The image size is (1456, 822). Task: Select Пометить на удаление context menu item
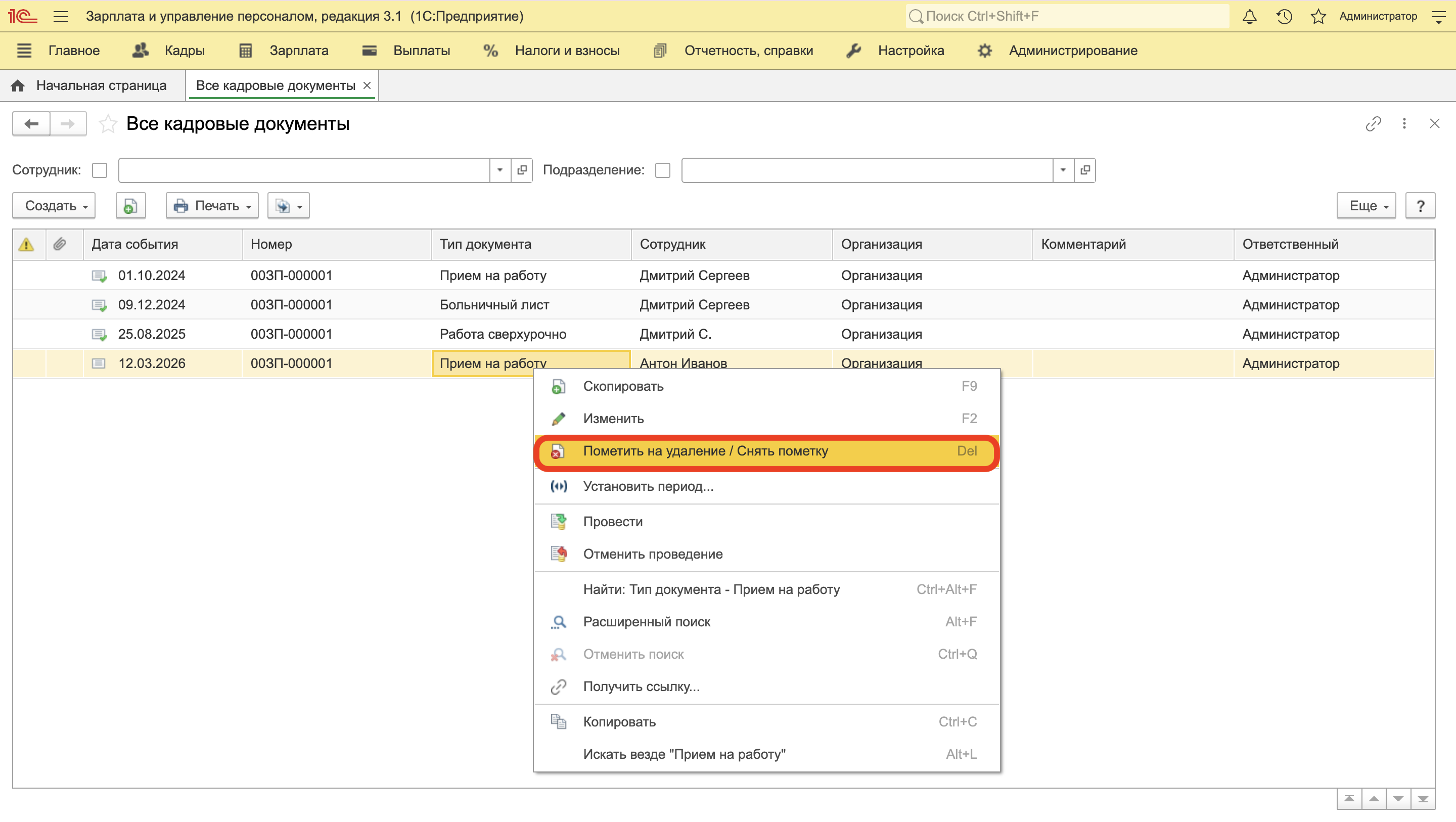coord(705,451)
